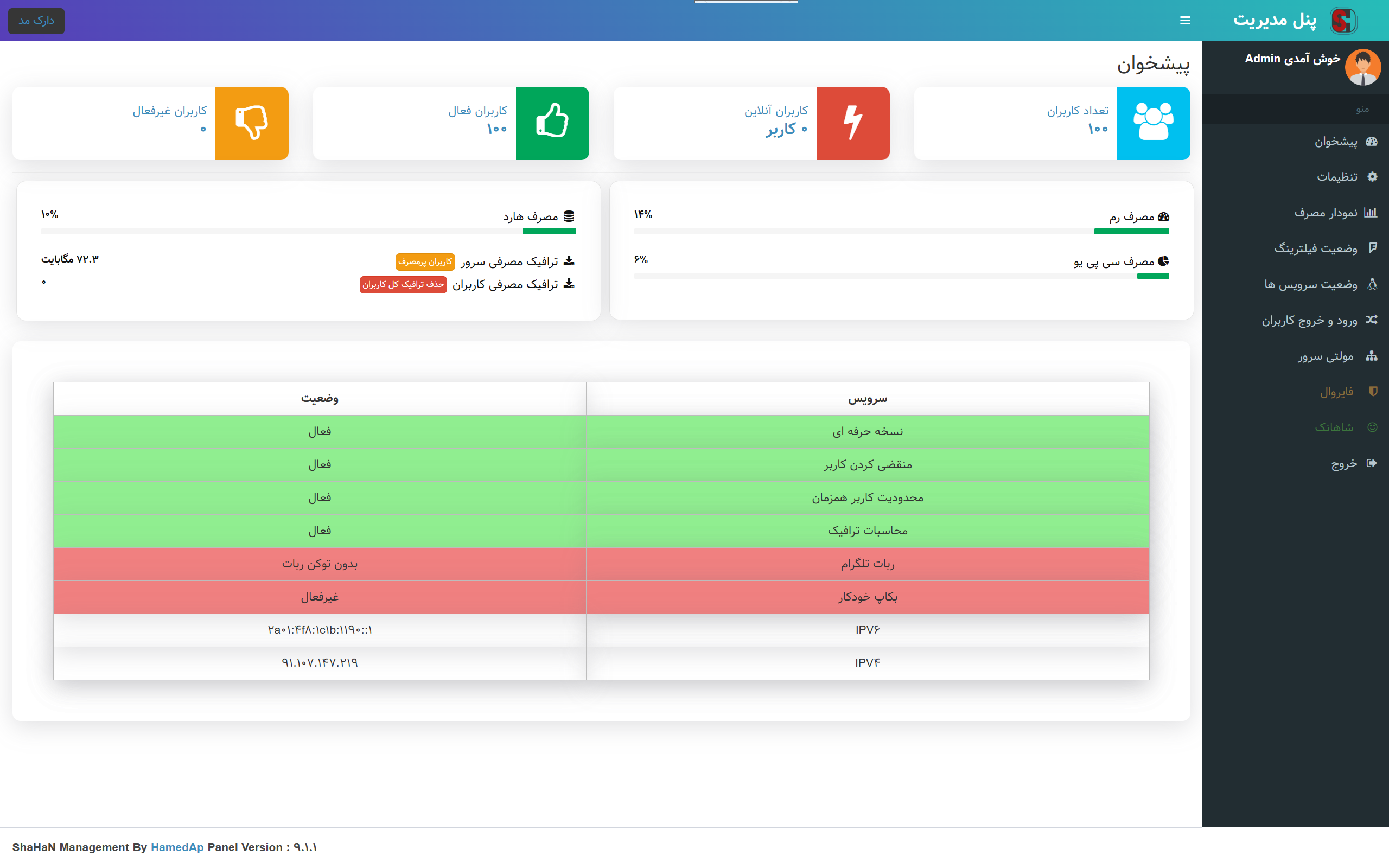The image size is (1389, 868).
Task: Click the orange thumbs-down inactive users icon
Action: (x=251, y=123)
